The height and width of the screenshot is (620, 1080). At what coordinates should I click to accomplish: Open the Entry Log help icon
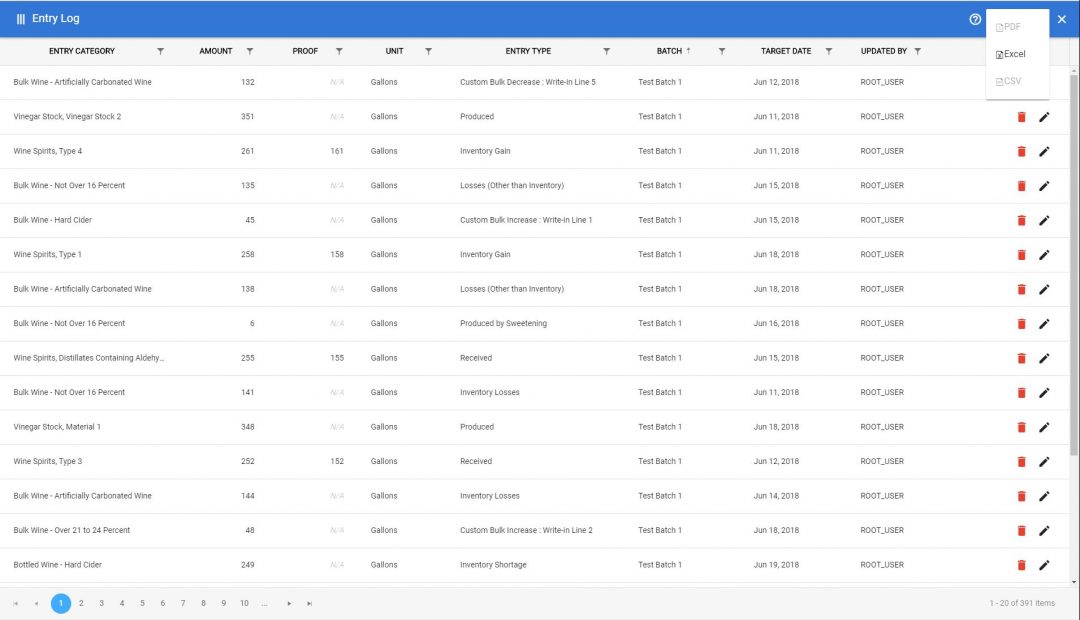974,19
